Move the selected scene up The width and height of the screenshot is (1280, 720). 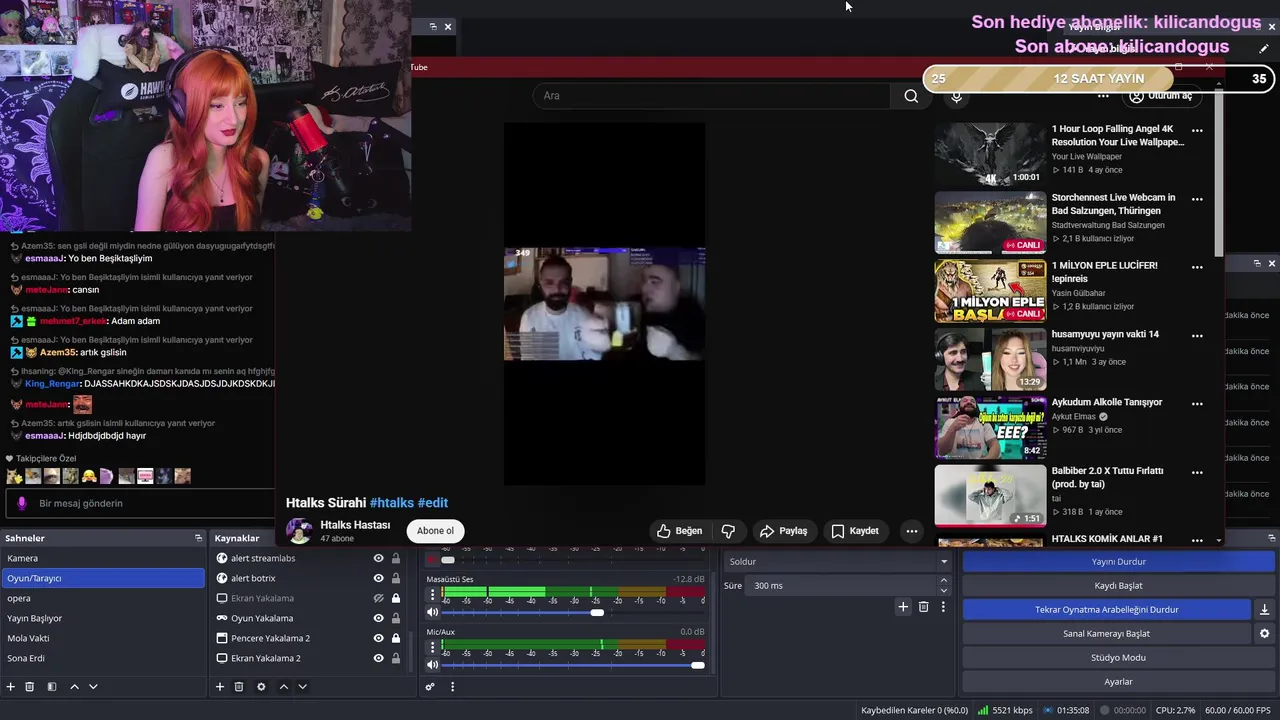(74, 687)
